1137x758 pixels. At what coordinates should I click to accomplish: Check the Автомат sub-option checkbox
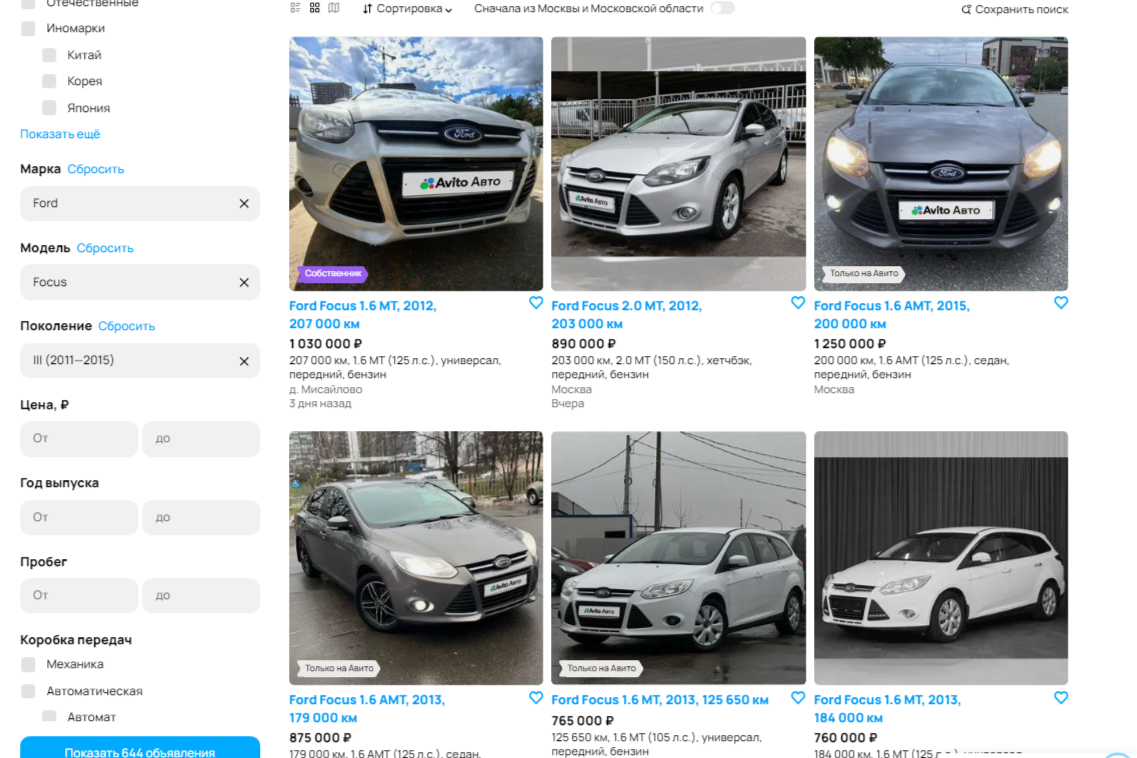[49, 717]
